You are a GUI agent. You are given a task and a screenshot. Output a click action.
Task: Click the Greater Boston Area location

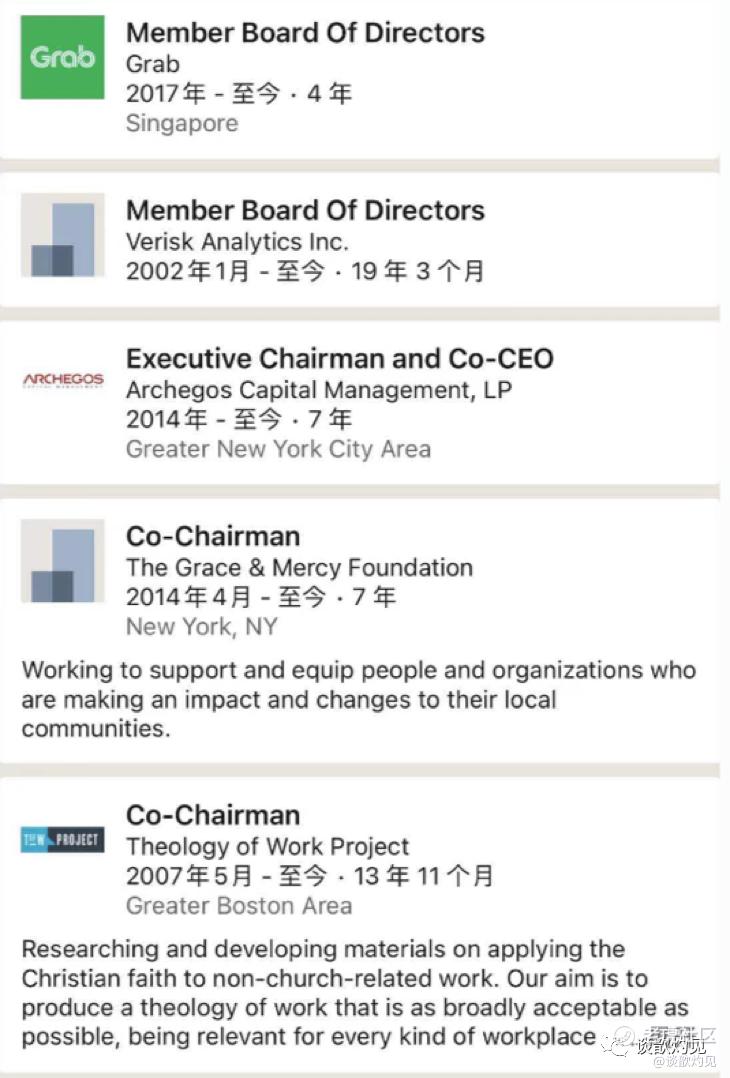click(239, 905)
